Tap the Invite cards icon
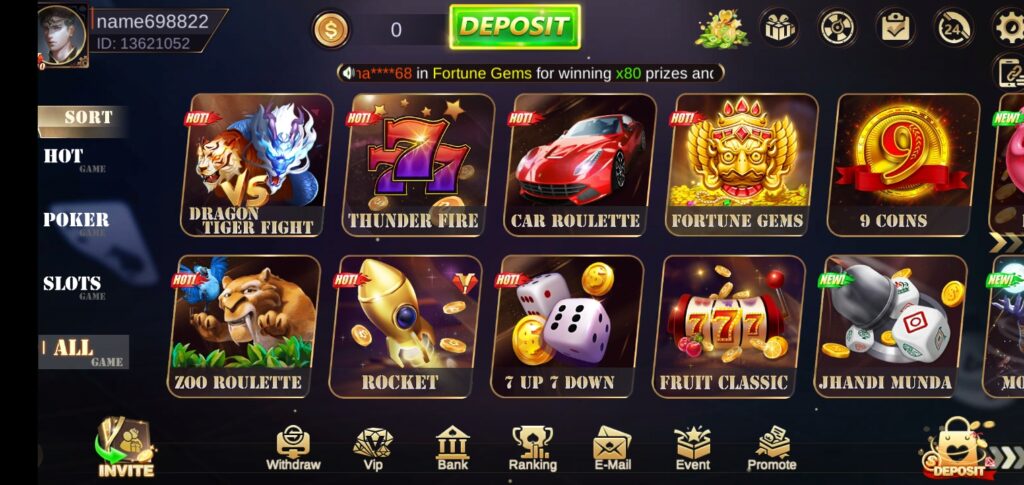Screen dimensions: 1024x485 tap(125, 447)
